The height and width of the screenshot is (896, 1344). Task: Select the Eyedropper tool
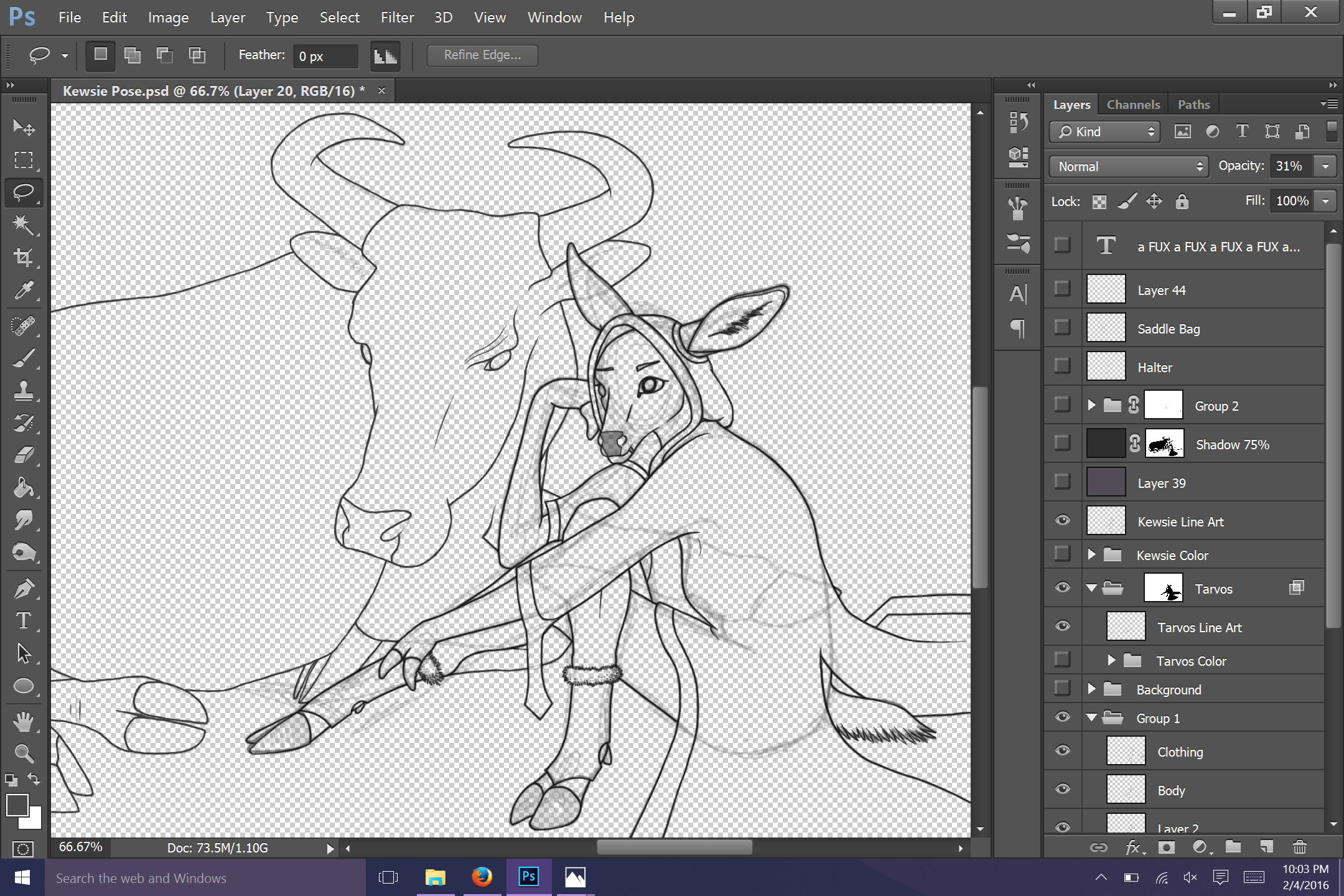pos(24,291)
